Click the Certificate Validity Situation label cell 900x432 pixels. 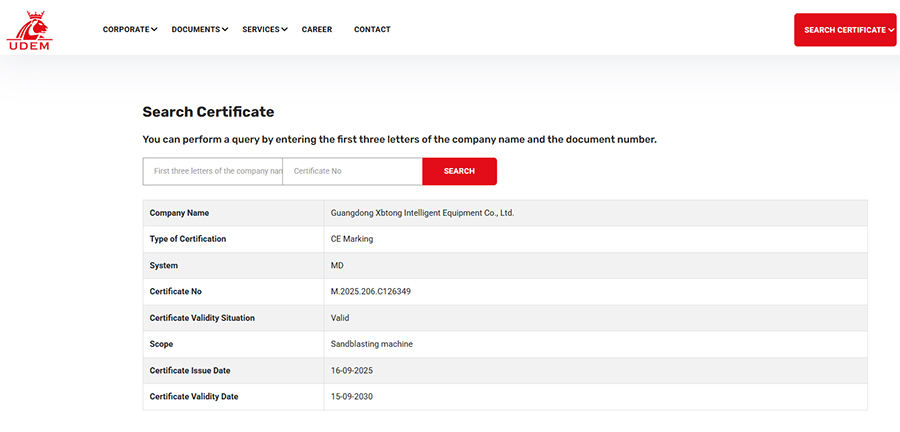[202, 318]
